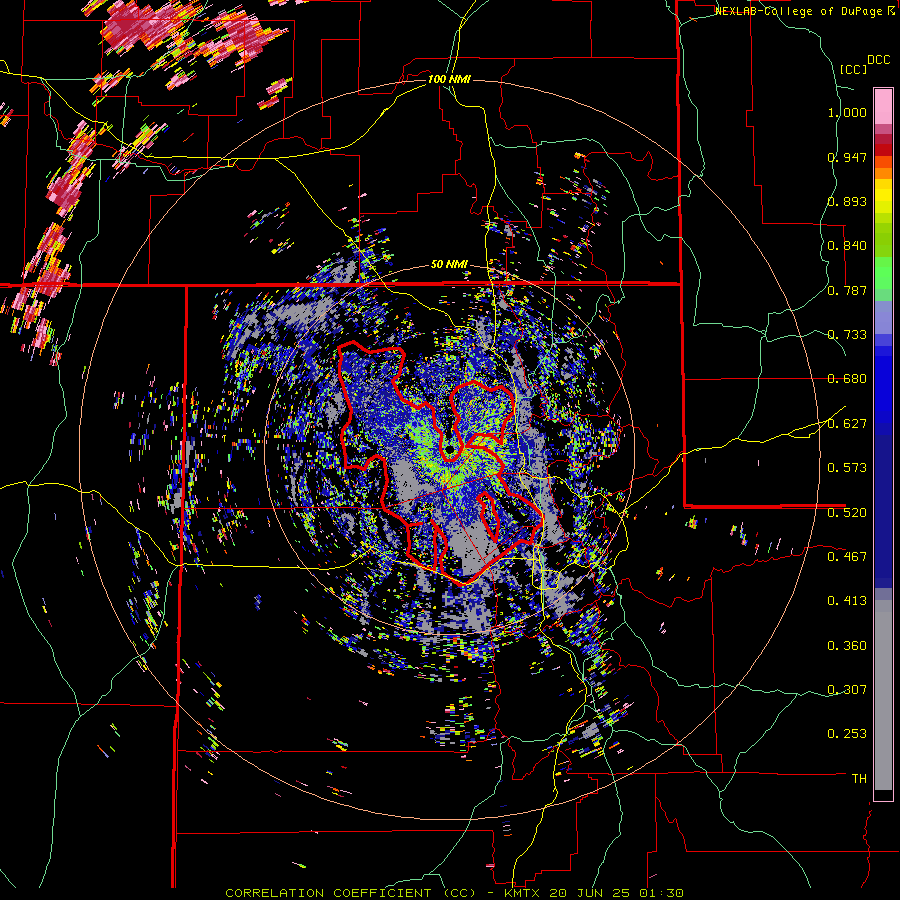Click the pink segment of the color bar
The width and height of the screenshot is (900, 900).
(x=883, y=106)
